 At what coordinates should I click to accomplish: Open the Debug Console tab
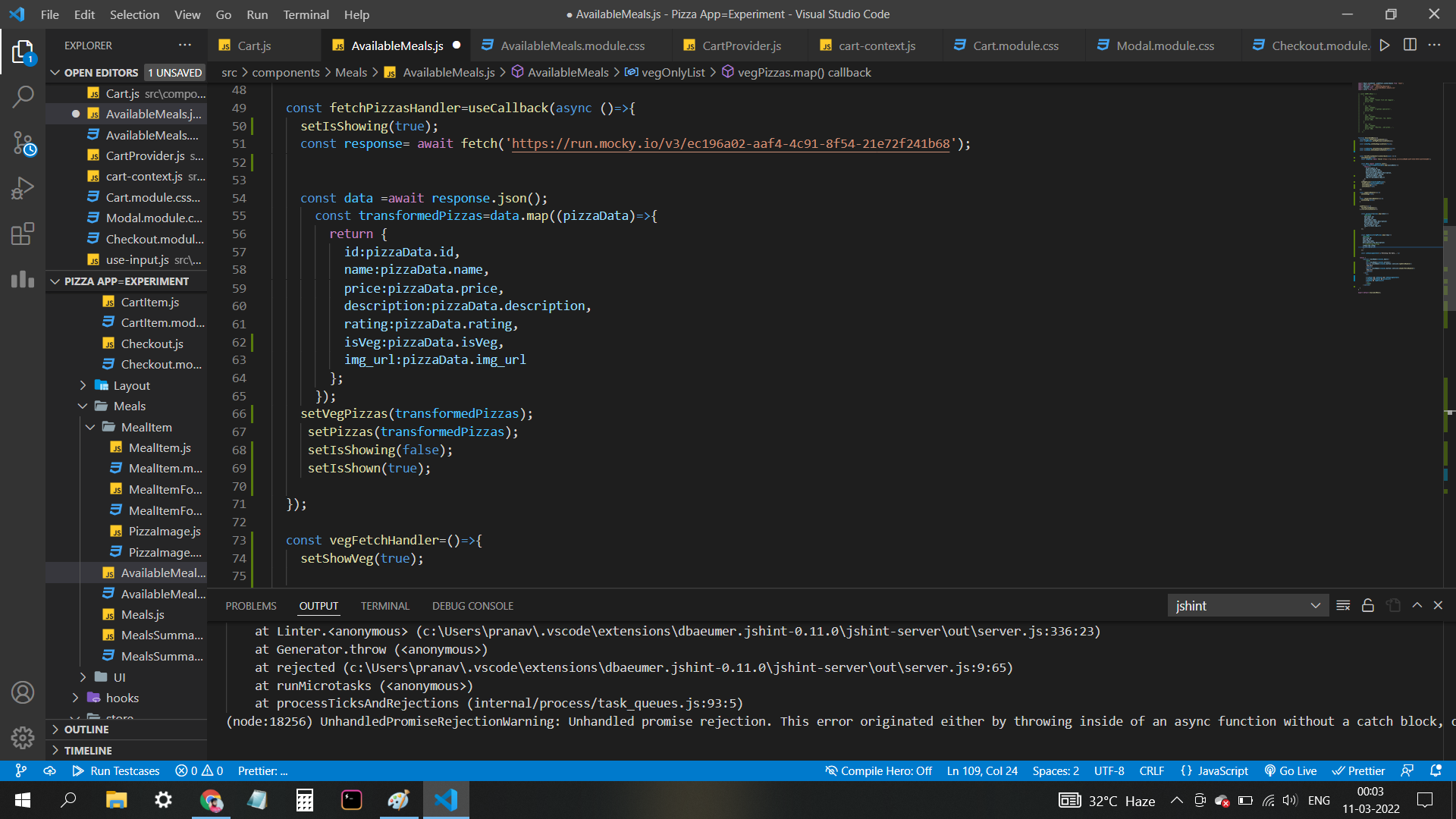472,606
